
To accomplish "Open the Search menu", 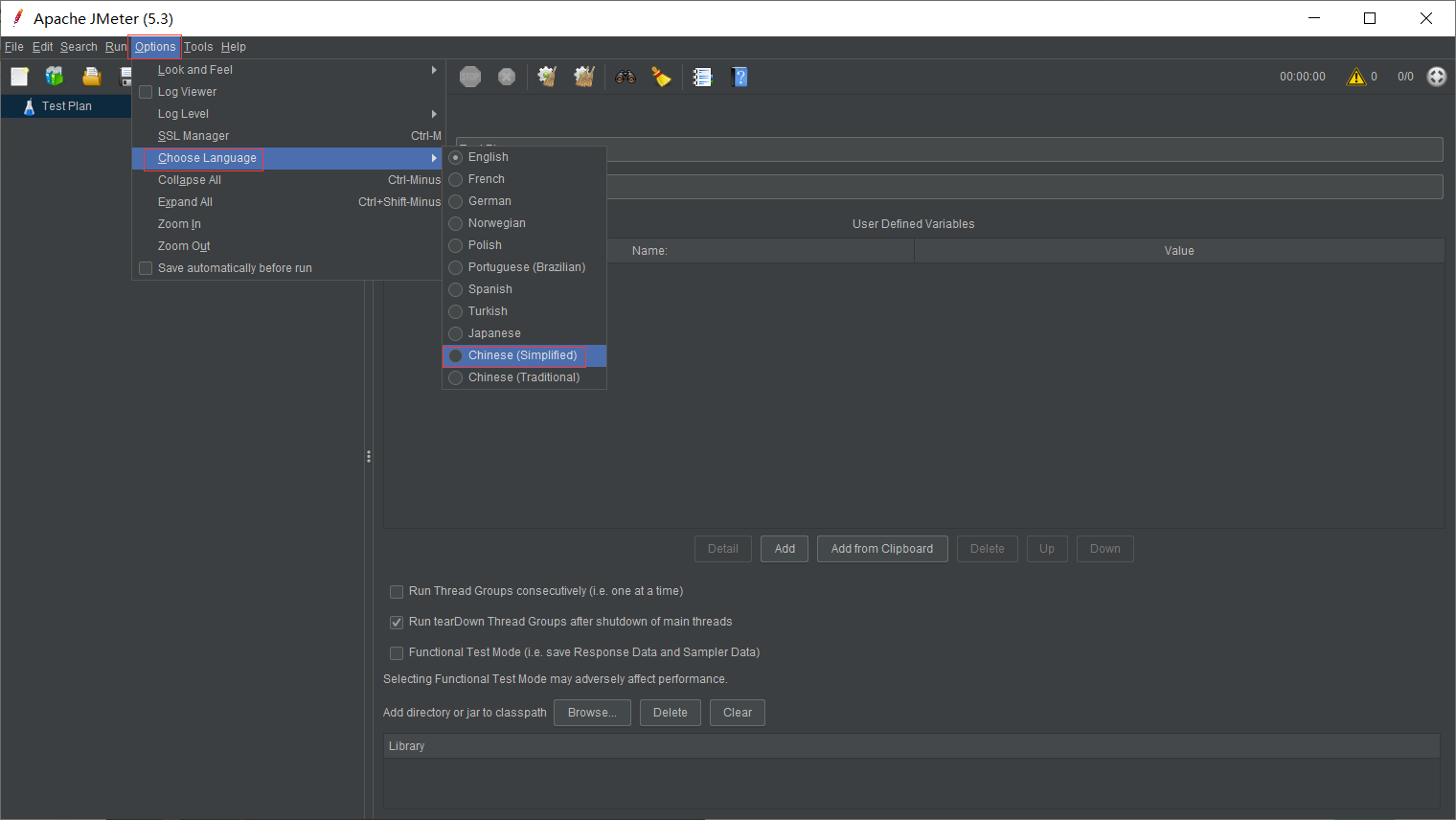I will click(79, 47).
